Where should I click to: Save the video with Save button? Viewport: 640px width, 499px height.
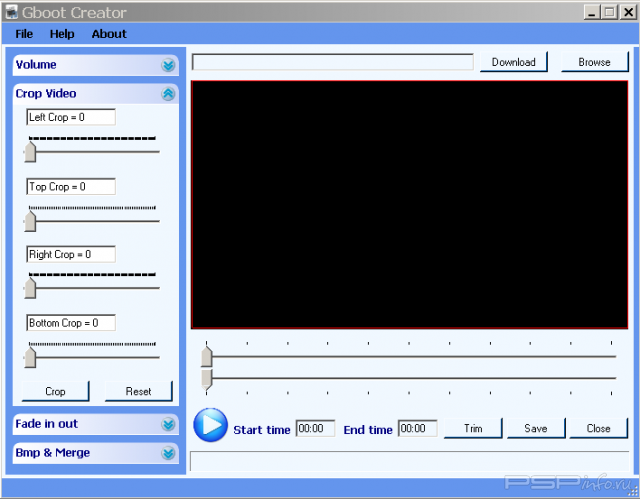pos(535,428)
